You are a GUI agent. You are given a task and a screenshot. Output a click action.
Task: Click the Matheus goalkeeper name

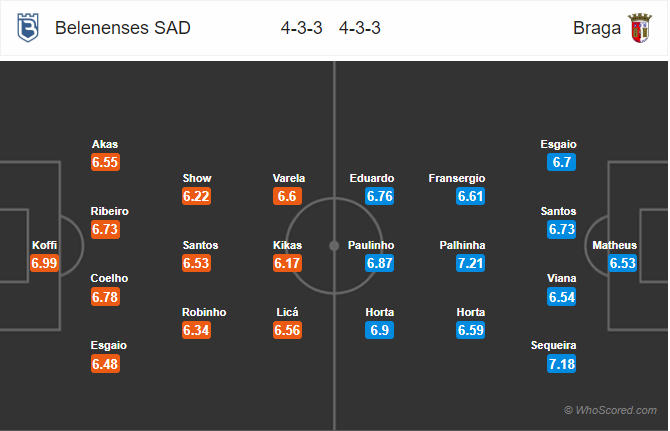pyautogui.click(x=614, y=245)
